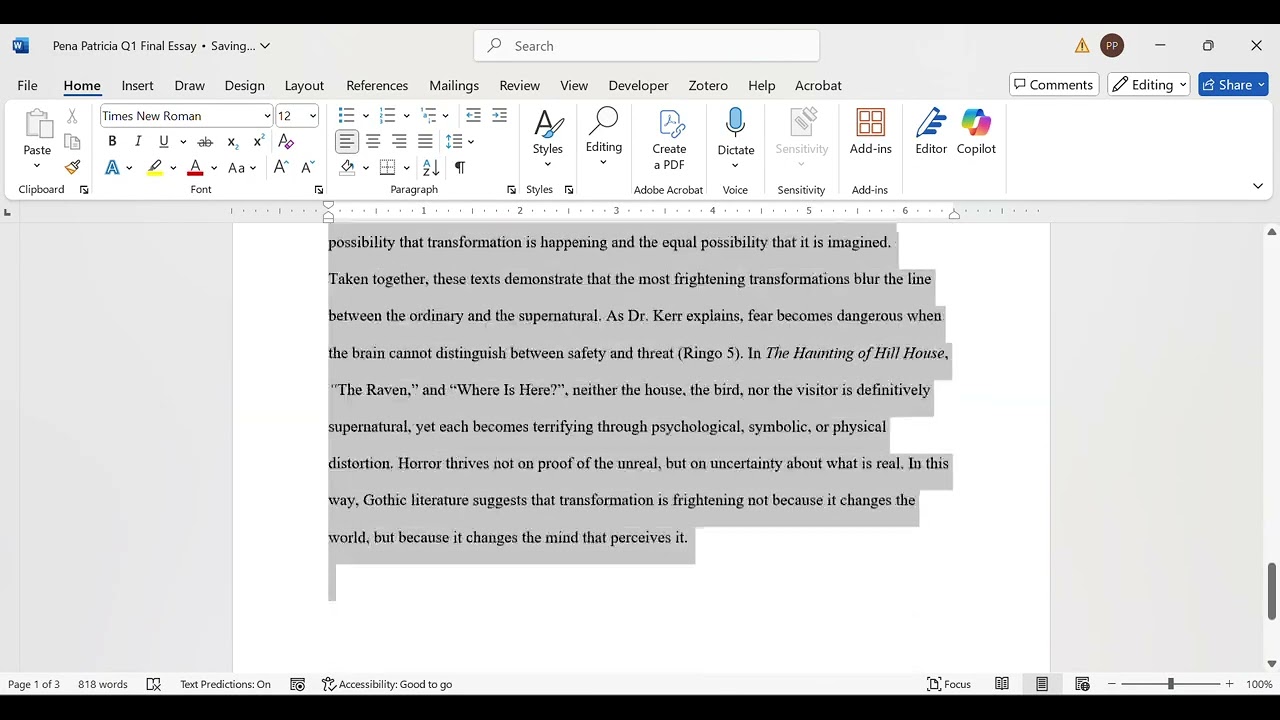Switch to Web Layout view
1280x720 pixels.
click(x=1082, y=684)
